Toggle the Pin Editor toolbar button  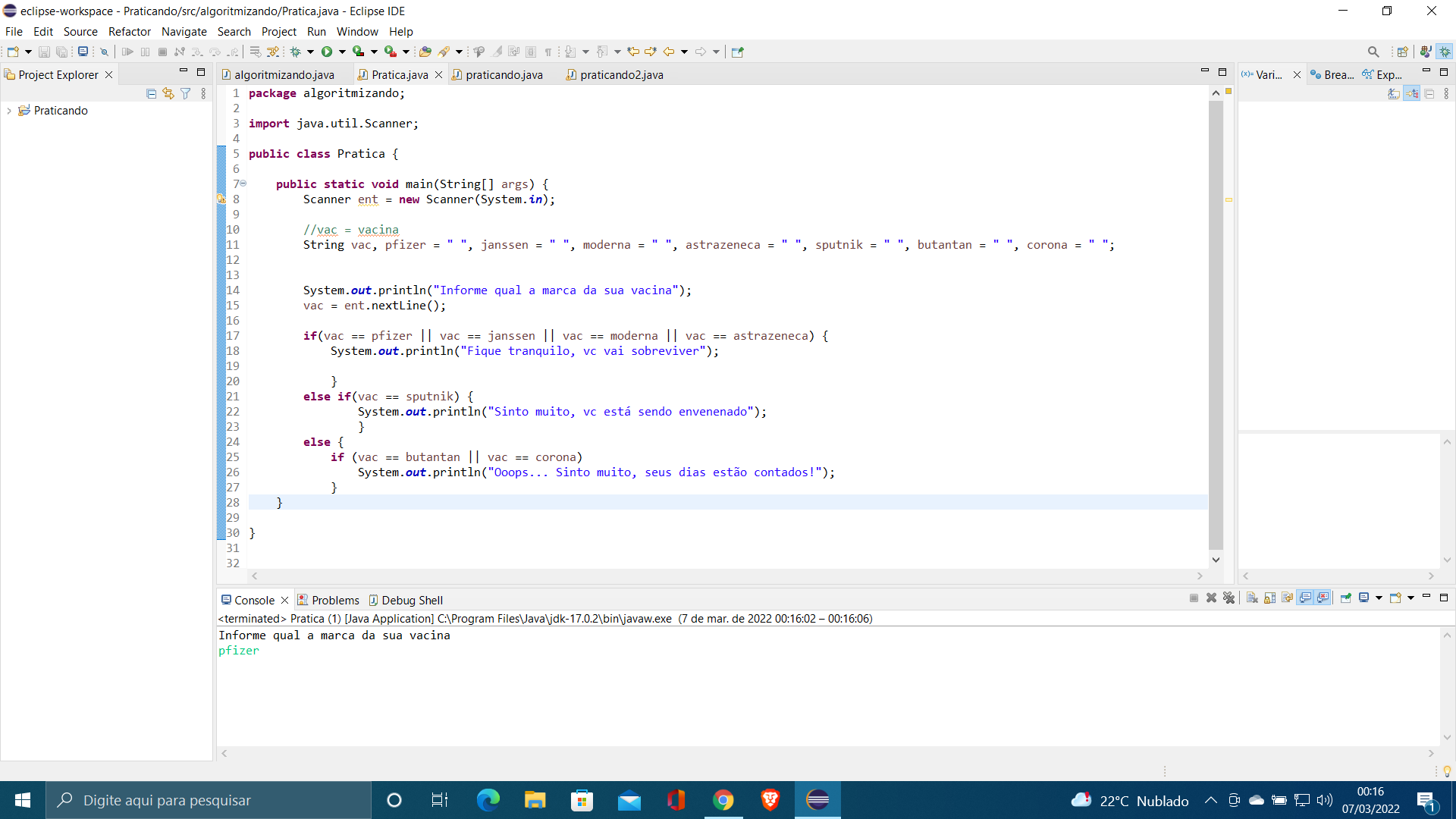(738, 52)
